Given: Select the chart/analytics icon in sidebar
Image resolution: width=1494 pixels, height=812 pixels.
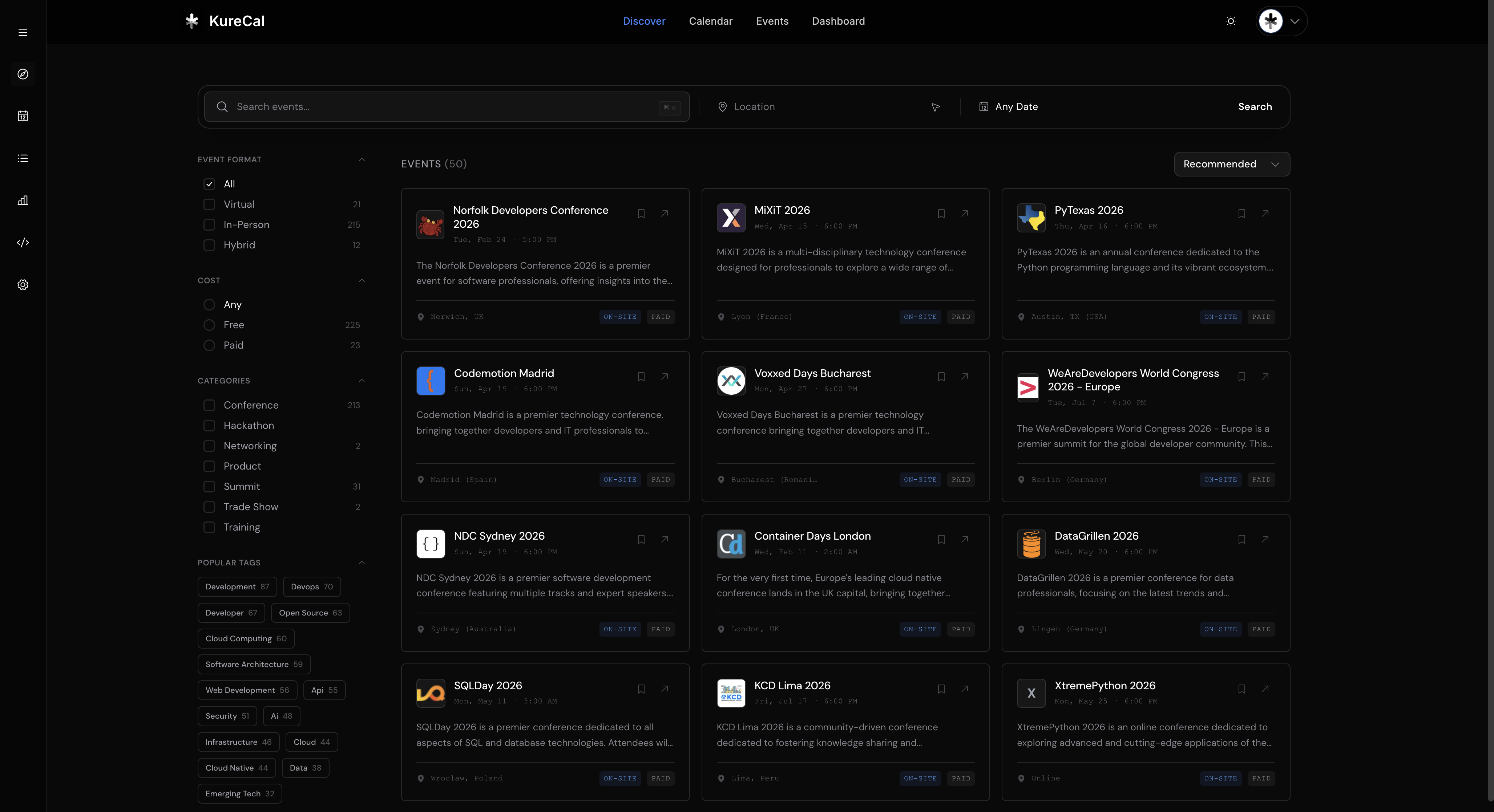Looking at the screenshot, I should coord(23,200).
